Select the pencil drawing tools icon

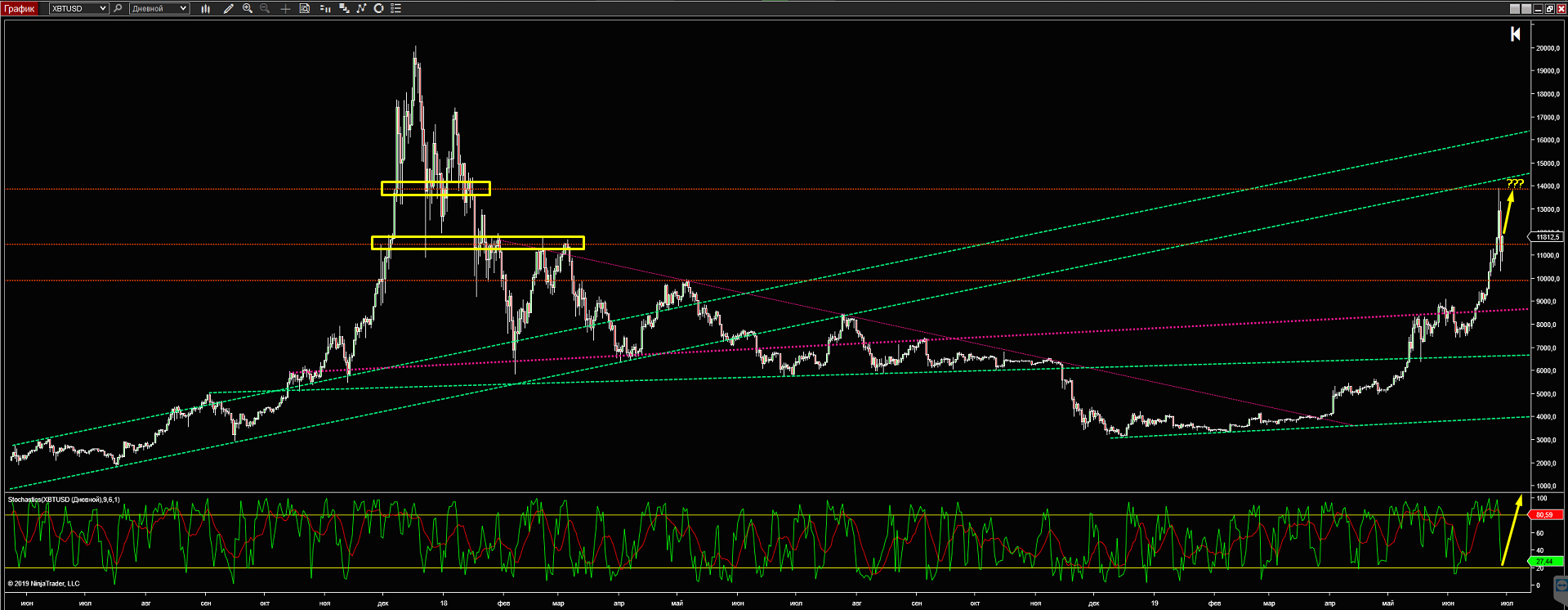(228, 8)
